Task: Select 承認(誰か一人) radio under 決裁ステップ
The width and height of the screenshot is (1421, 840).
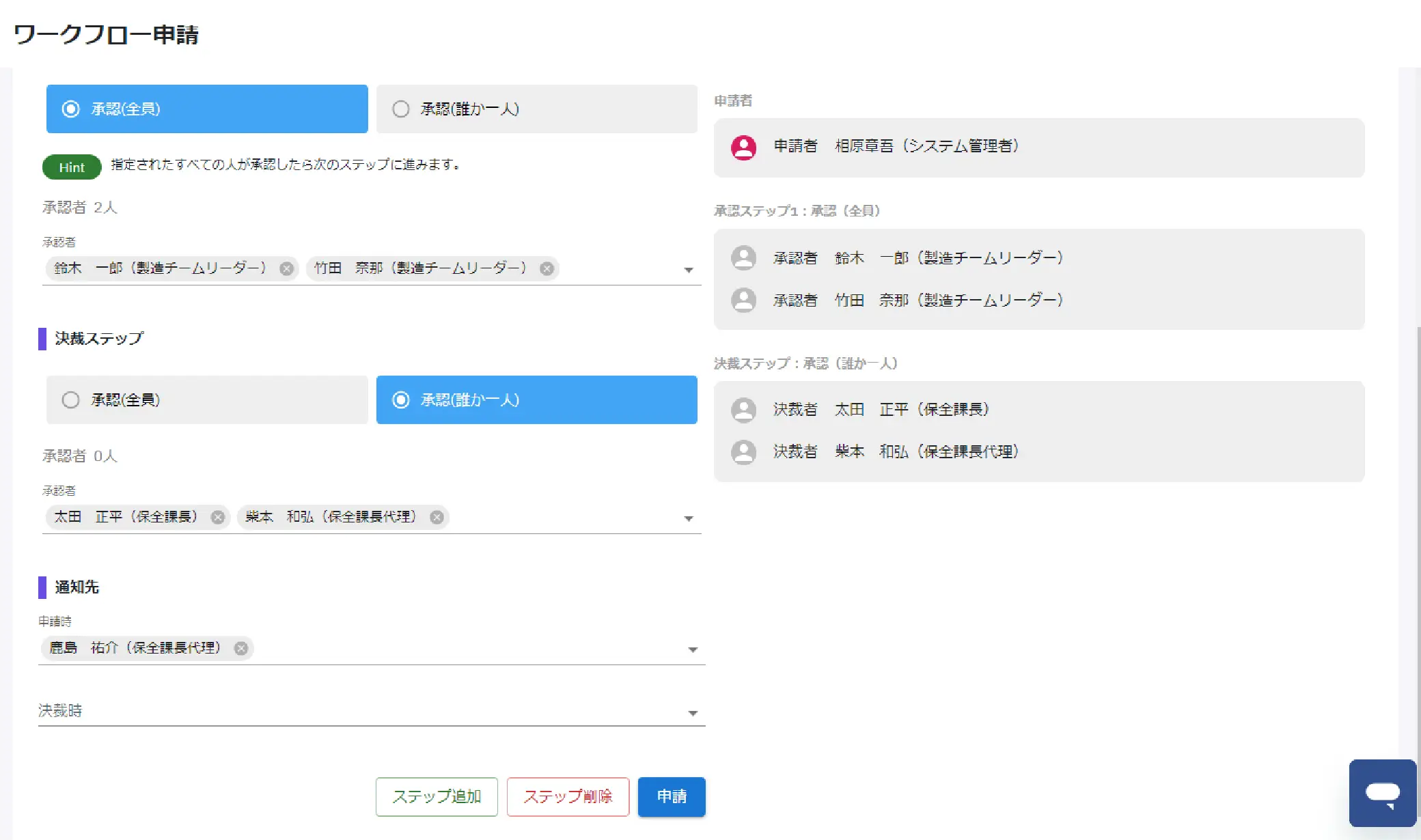Action: tap(401, 400)
